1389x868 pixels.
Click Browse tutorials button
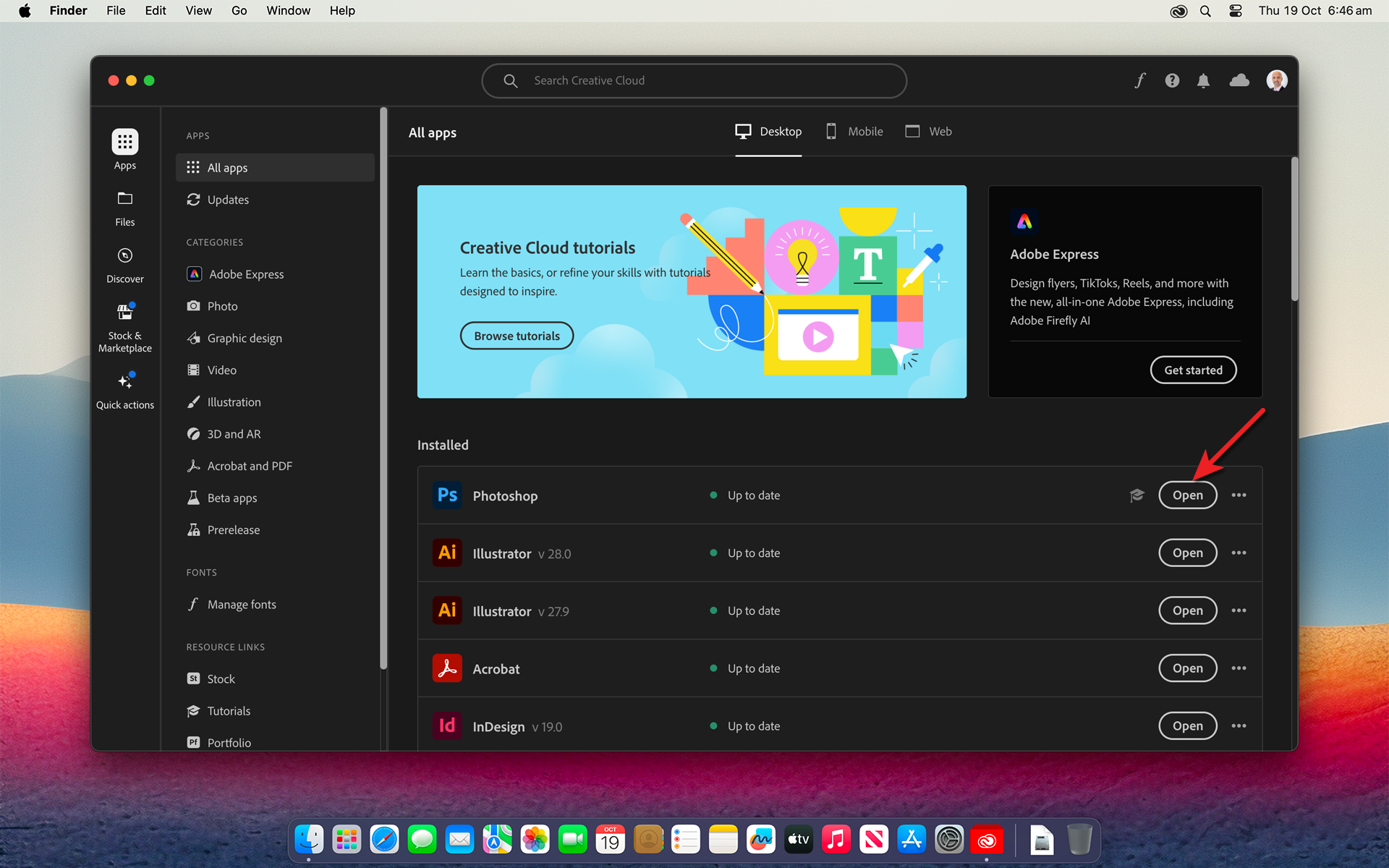[517, 336]
